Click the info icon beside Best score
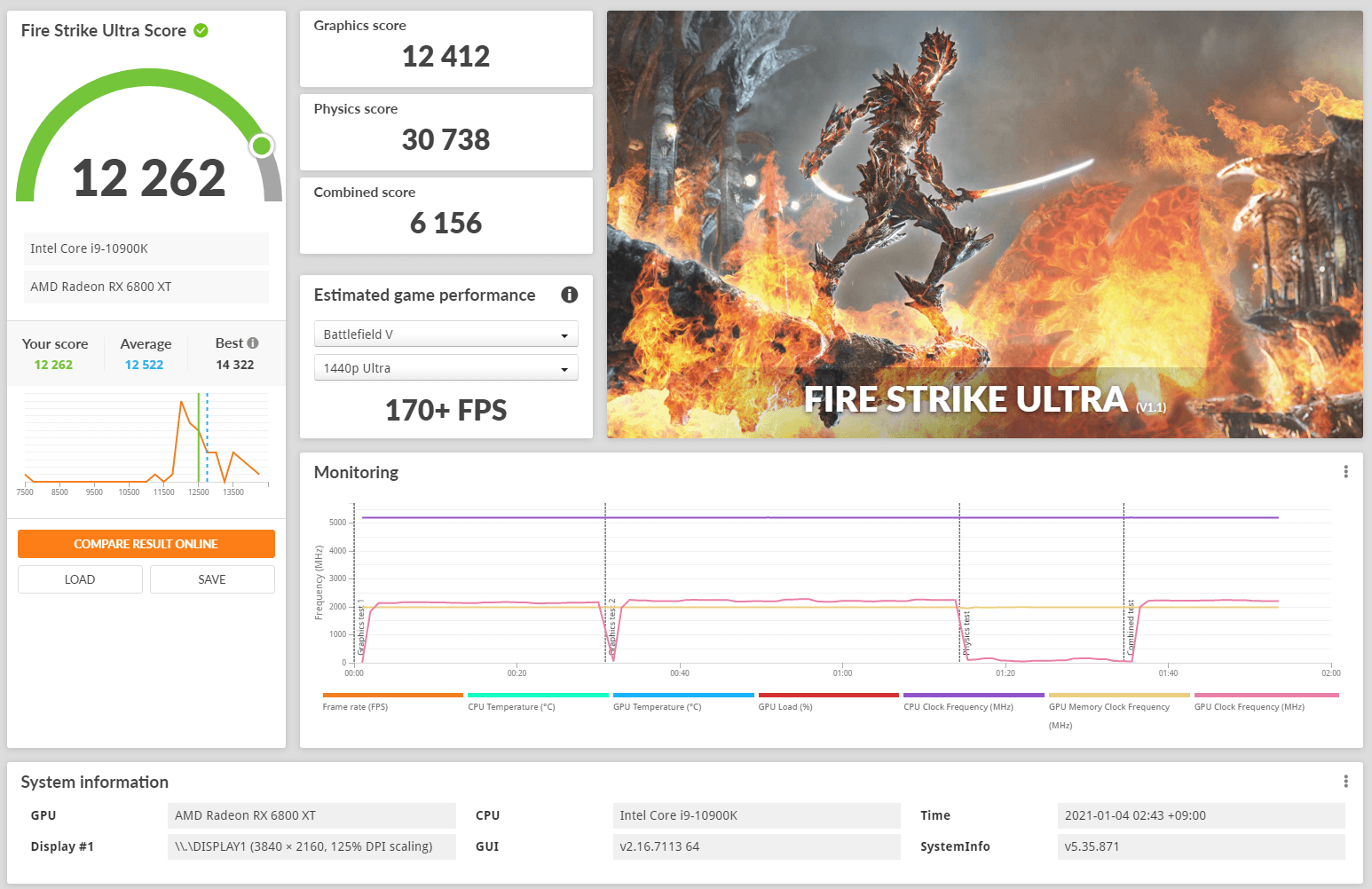Viewport: 1372px width, 889px height. [x=253, y=342]
